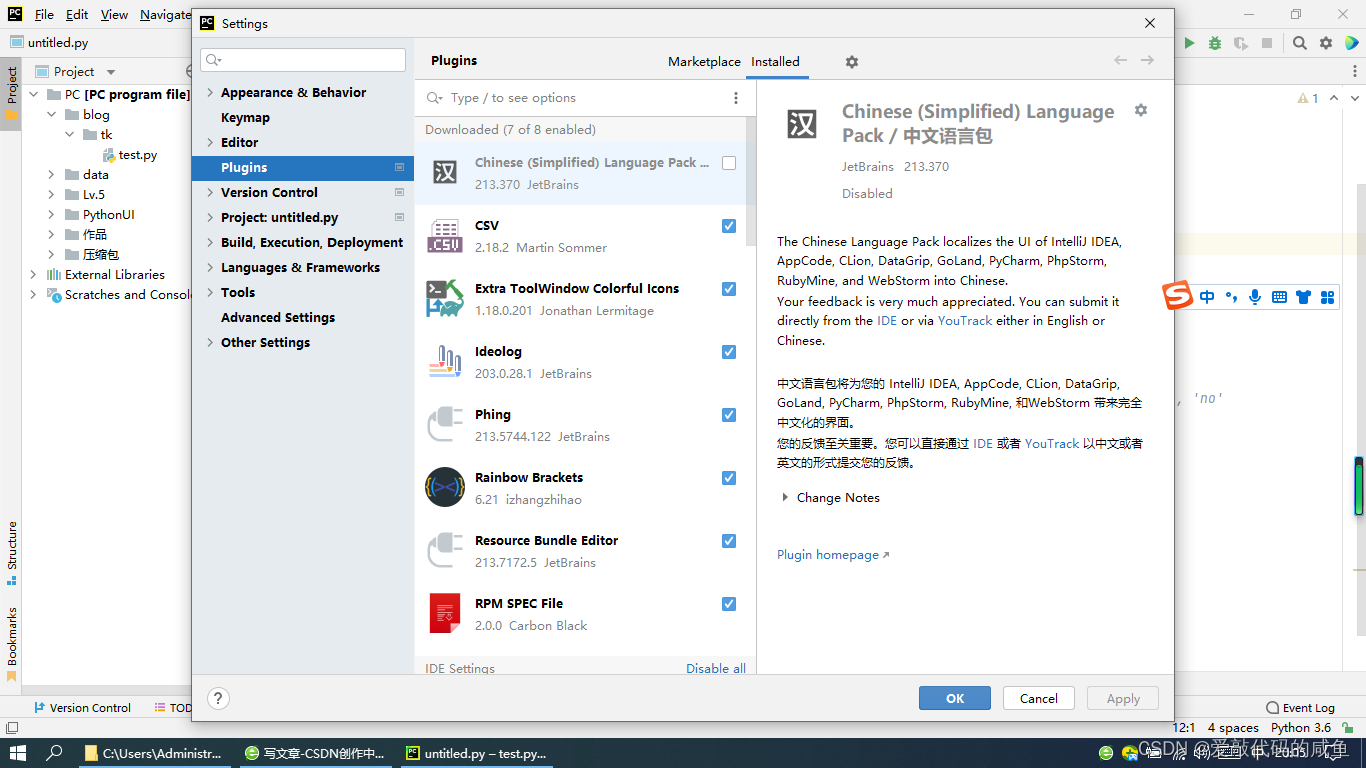Select the Rainbow Brackets plugin icon
The image size is (1366, 768).
(x=445, y=487)
